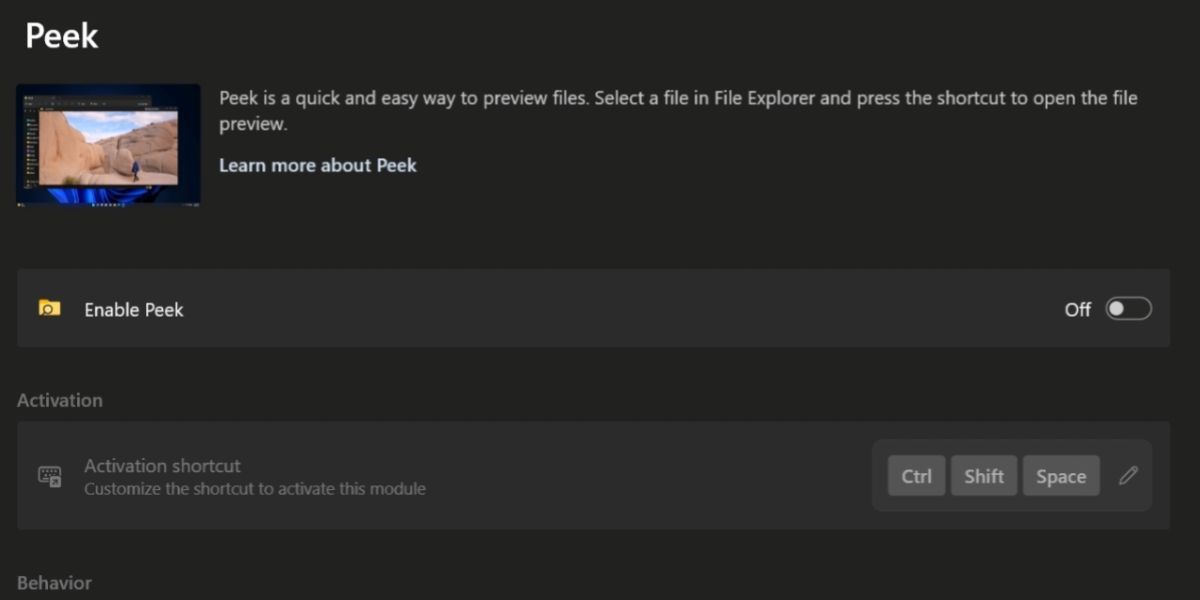The image size is (1200, 600).
Task: Click the Behavior section header
Action: click(54, 583)
